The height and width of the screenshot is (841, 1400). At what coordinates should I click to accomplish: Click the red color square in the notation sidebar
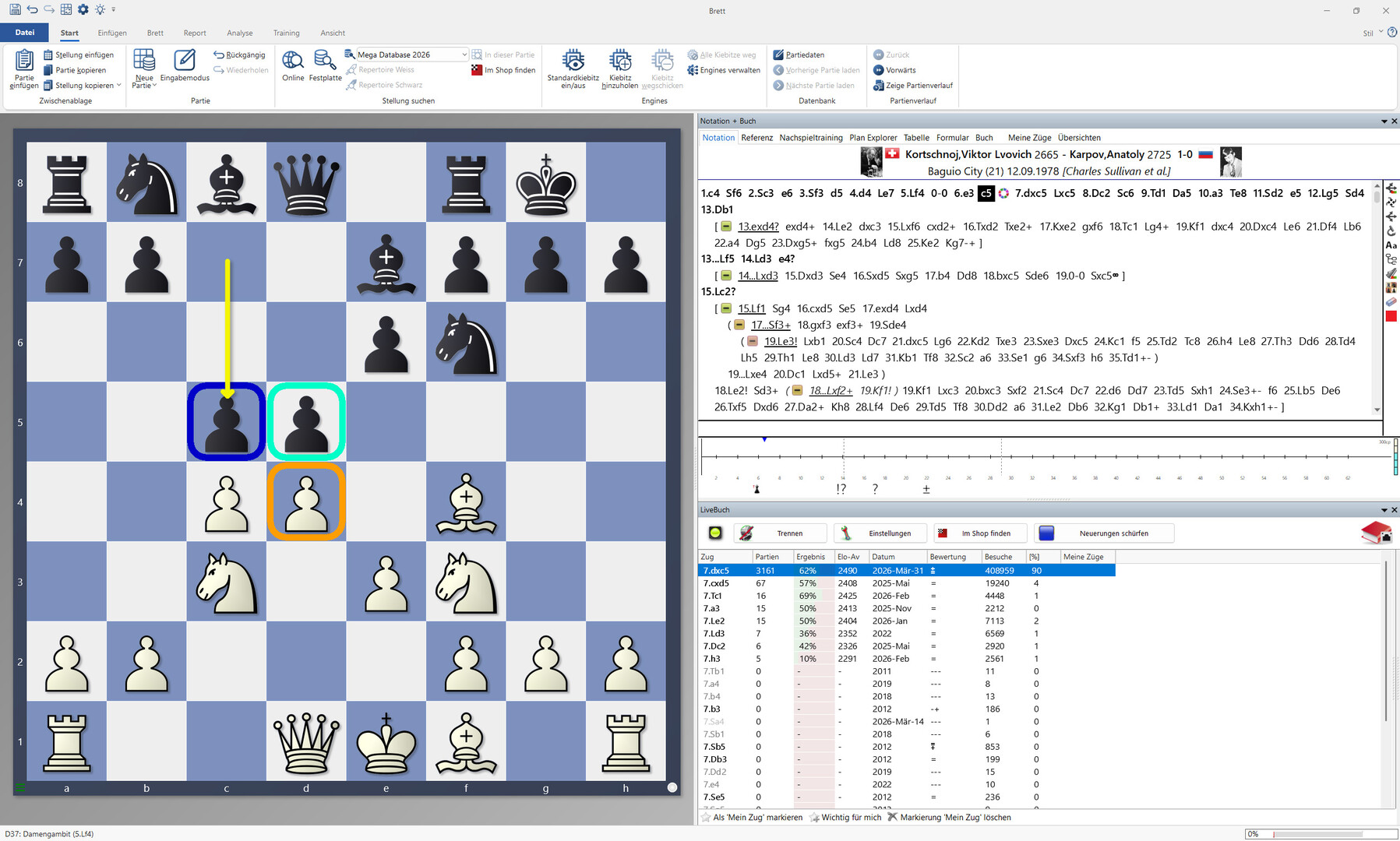1391,316
